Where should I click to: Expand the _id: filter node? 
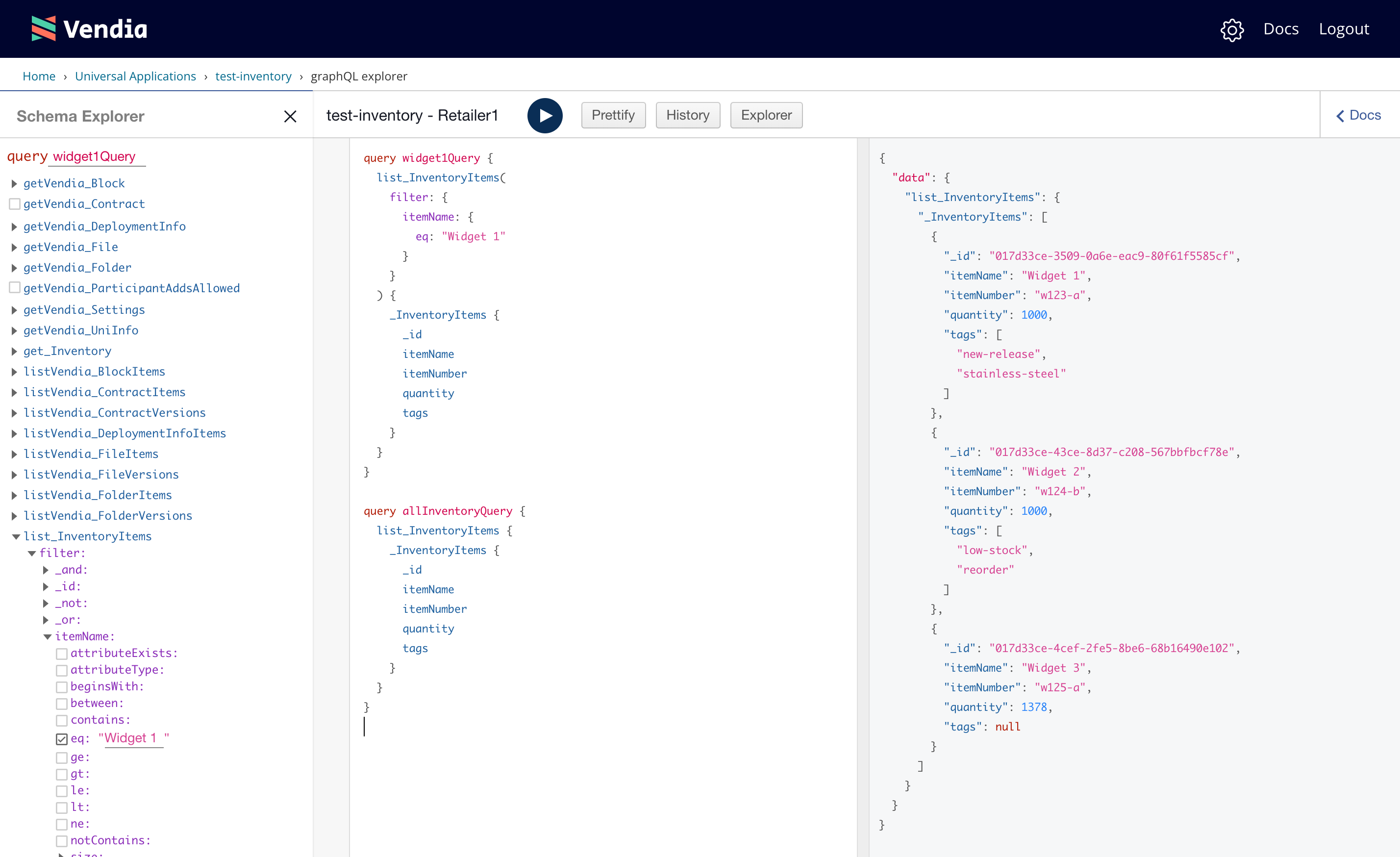[46, 586]
